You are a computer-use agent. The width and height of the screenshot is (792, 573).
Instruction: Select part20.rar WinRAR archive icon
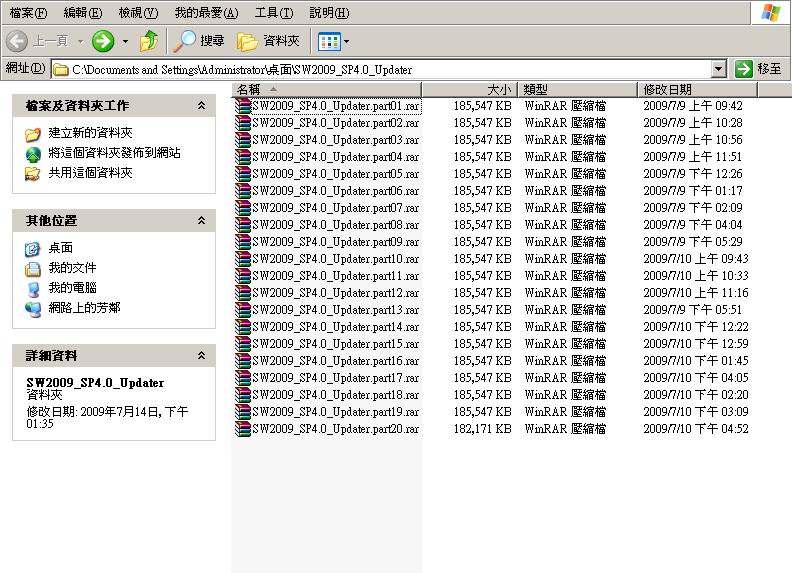243,429
